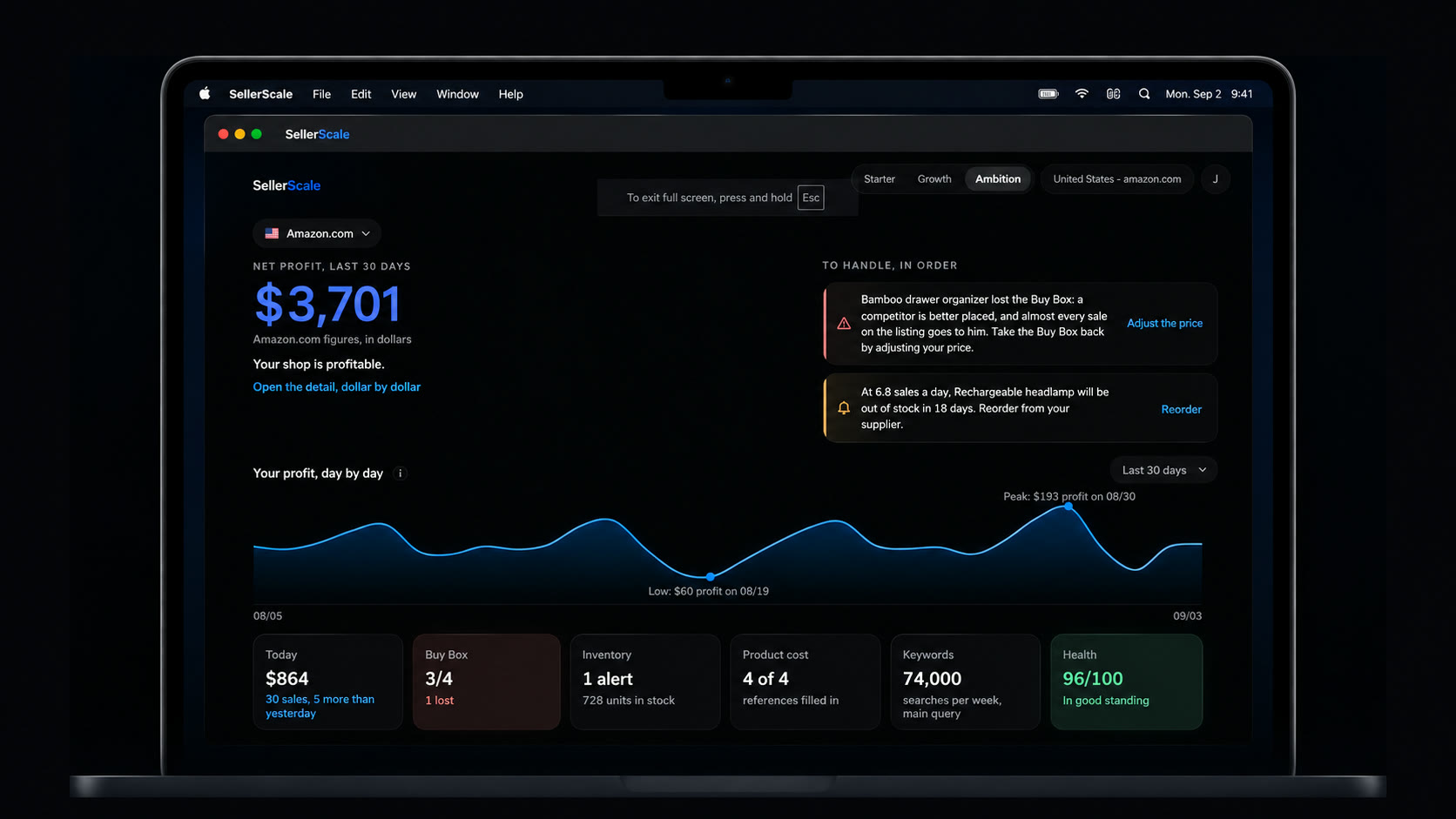
Task: Click 'Your shop is profitable.' text
Action: pos(319,364)
